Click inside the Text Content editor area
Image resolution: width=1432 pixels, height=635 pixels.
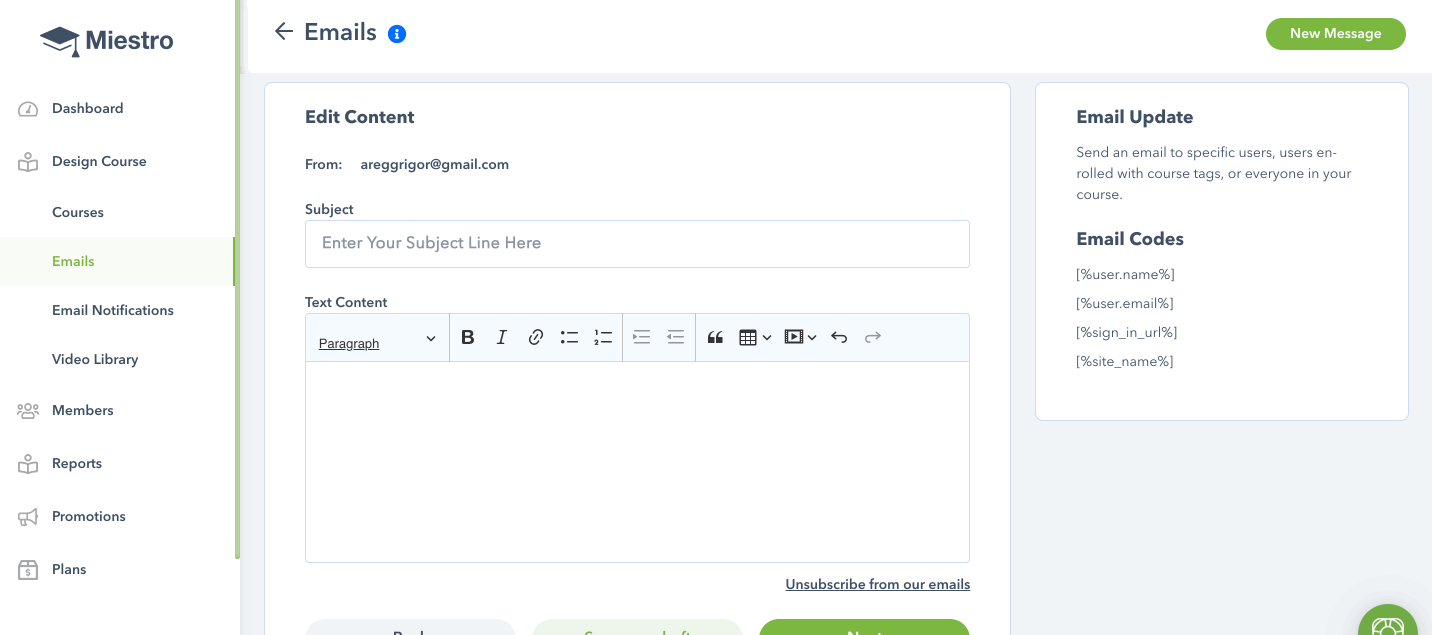(637, 462)
